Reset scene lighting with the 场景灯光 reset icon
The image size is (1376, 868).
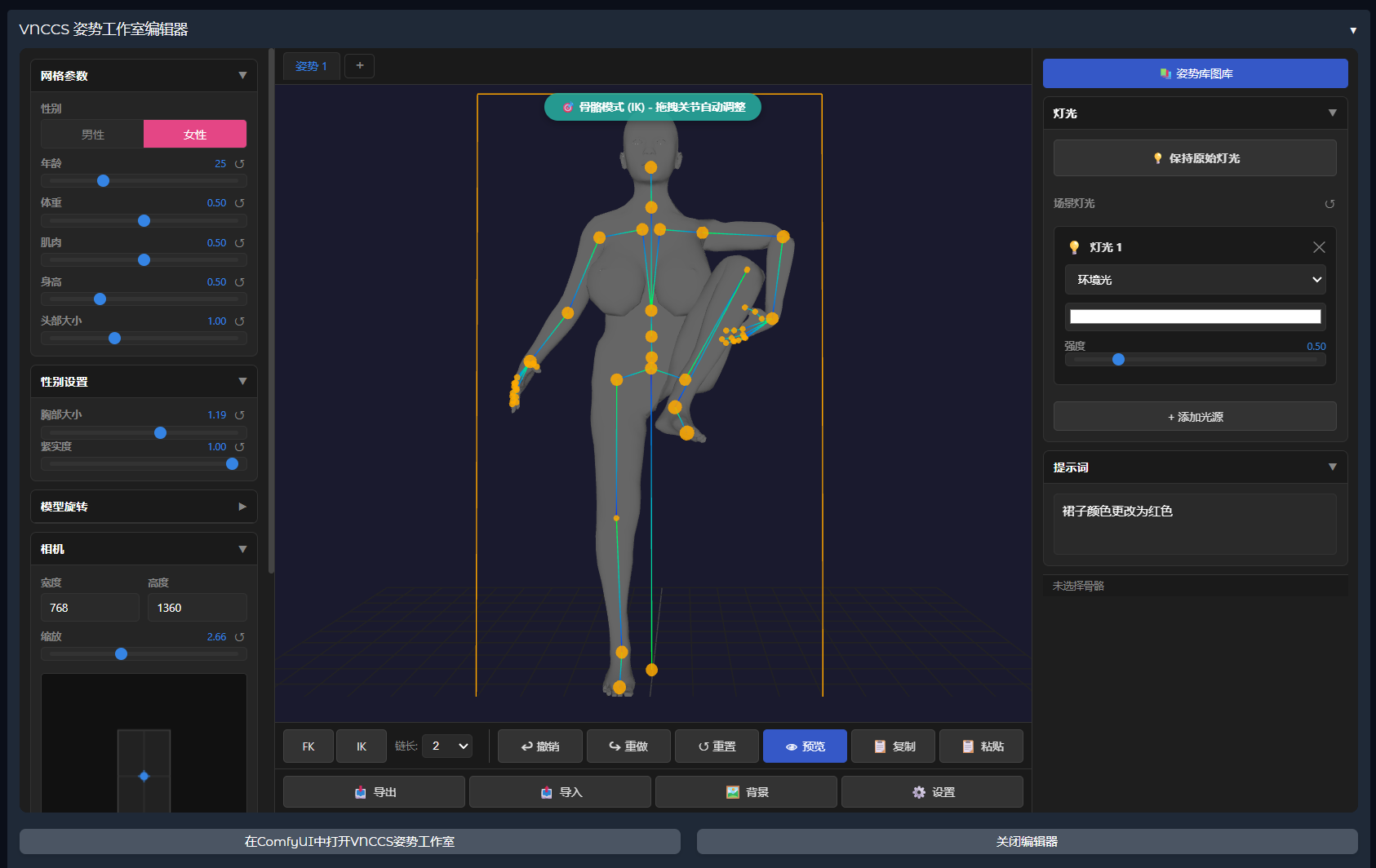[x=1329, y=204]
